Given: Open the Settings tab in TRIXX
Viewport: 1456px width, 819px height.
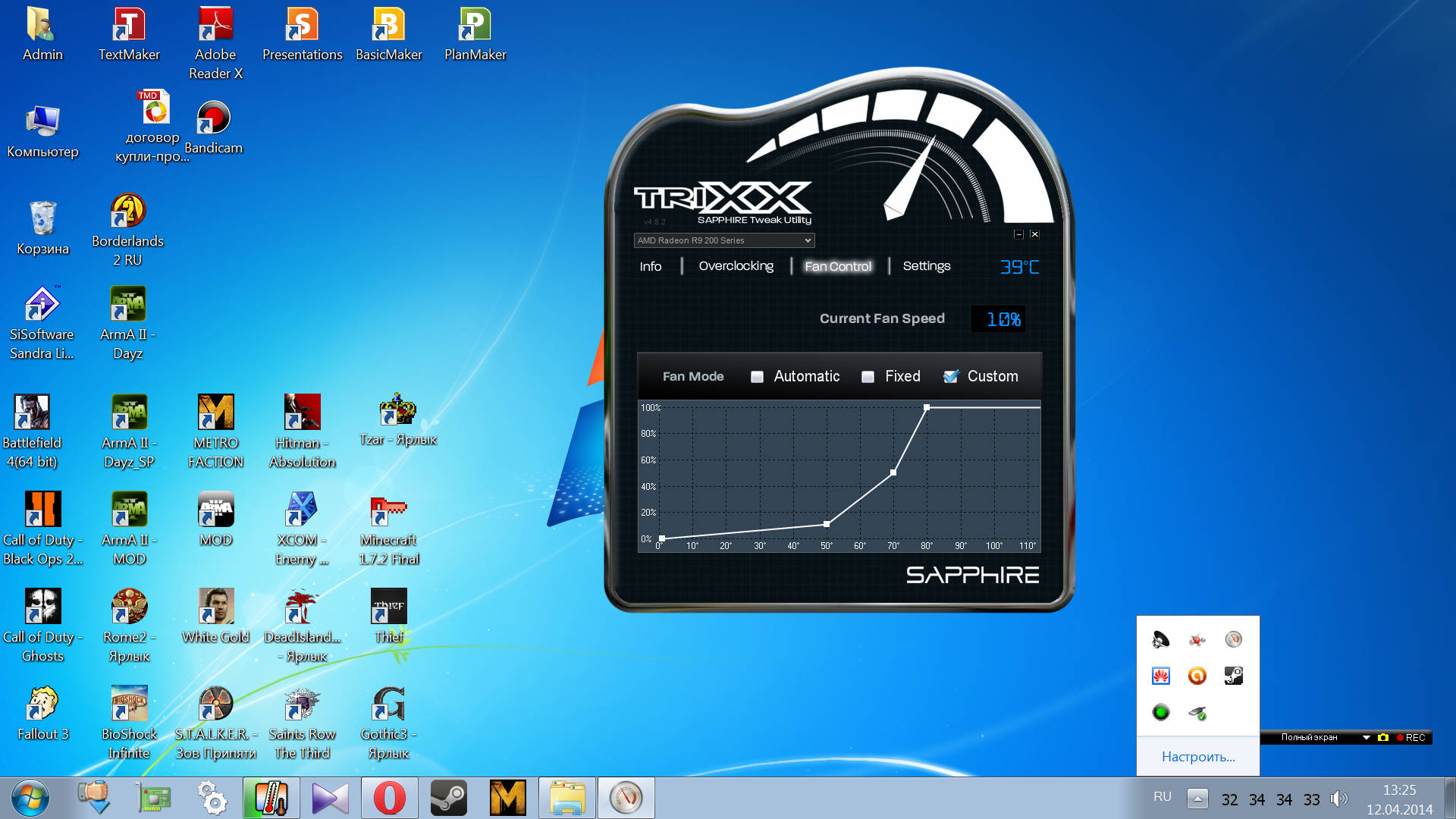Looking at the screenshot, I should coord(926,266).
